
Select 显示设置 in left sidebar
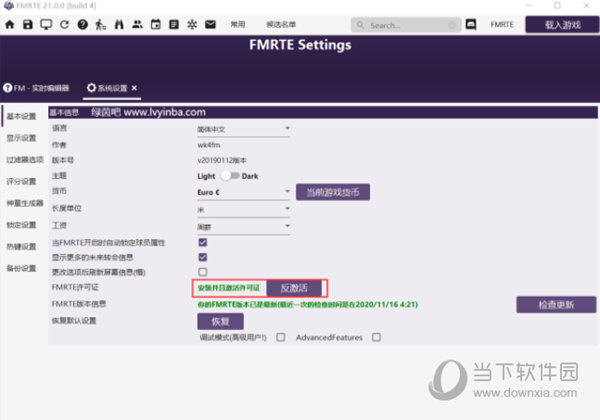pos(21,138)
